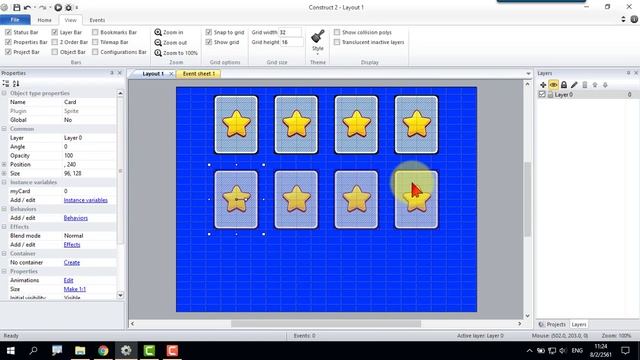Image resolution: width=640 pixels, height=360 pixels.
Task: Open the Style theme picker
Action: [318, 42]
